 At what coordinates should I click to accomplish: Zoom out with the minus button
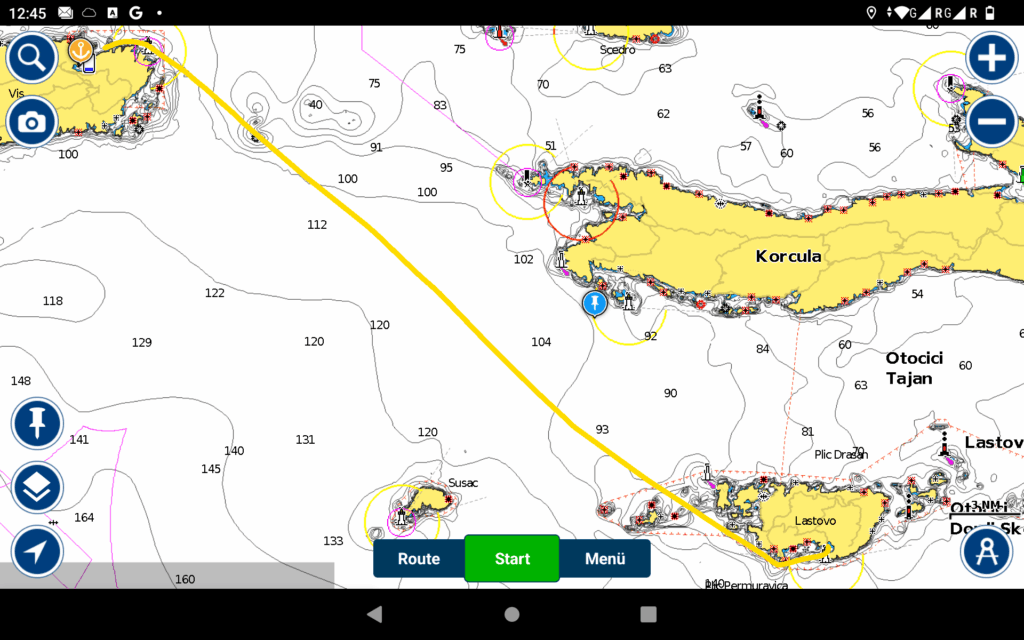[991, 122]
